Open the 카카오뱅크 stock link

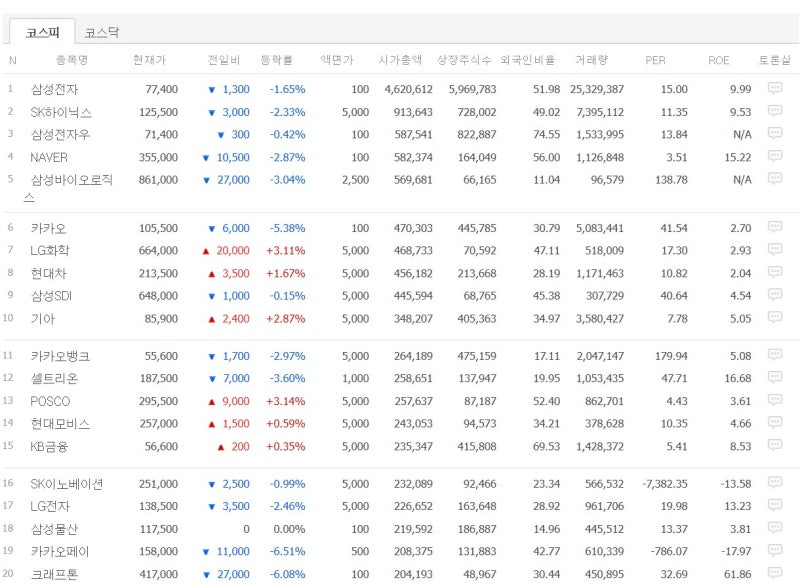tap(60, 356)
